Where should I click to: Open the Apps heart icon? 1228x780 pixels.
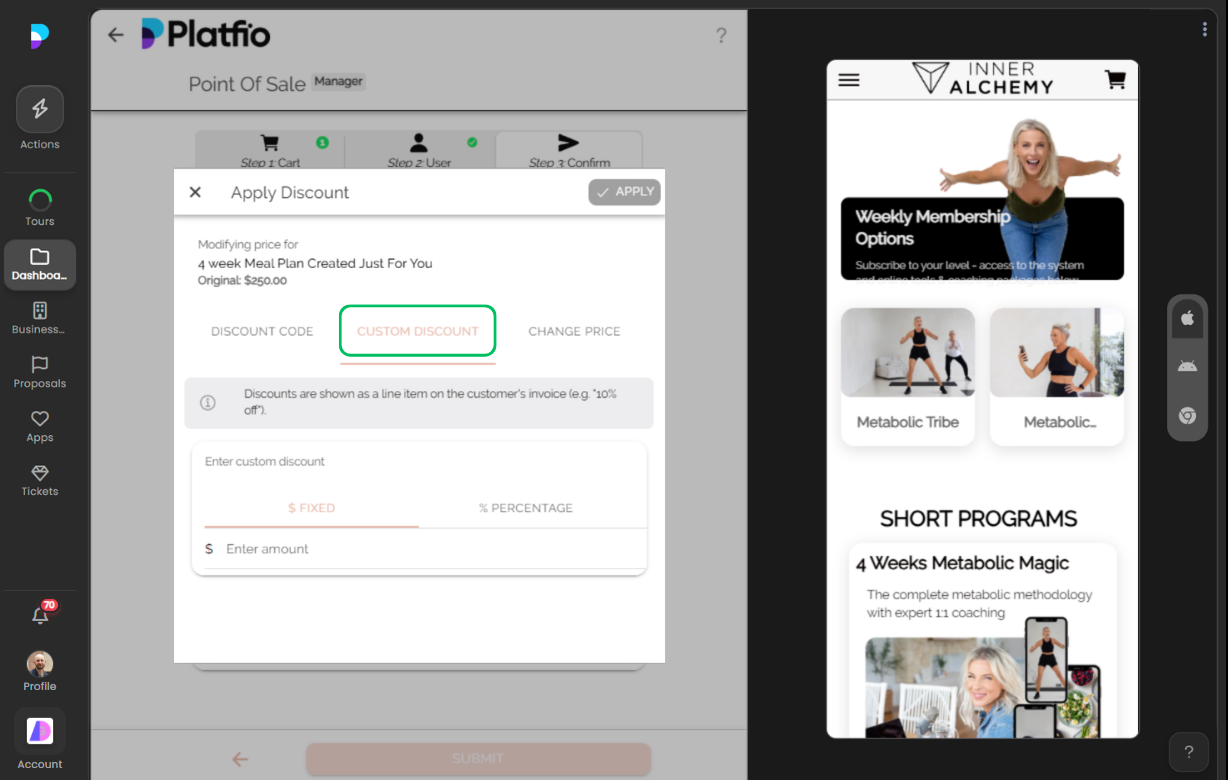[x=40, y=419]
